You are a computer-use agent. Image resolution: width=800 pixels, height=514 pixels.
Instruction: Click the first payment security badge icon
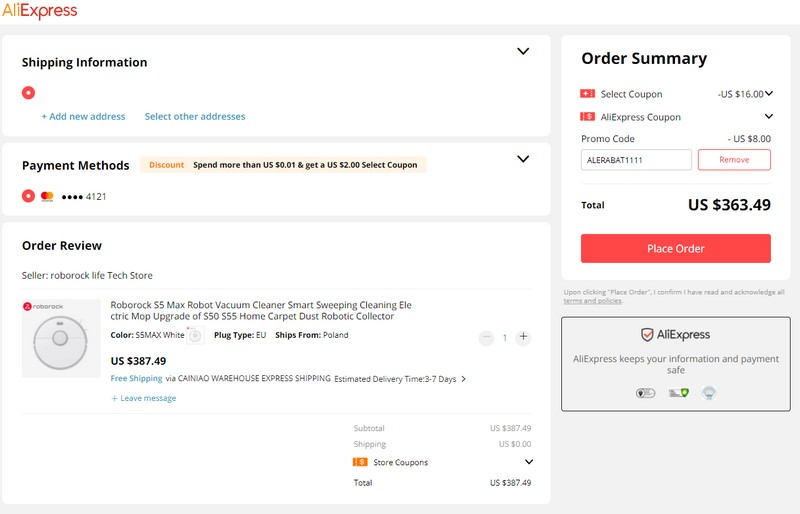pos(645,393)
